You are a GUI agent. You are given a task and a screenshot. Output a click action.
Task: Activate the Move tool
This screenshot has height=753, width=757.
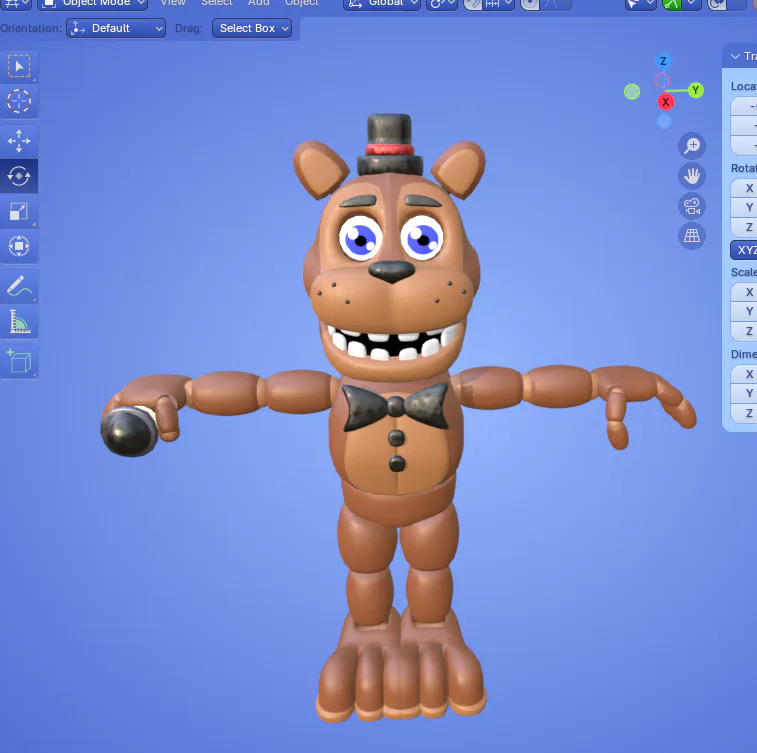19,141
